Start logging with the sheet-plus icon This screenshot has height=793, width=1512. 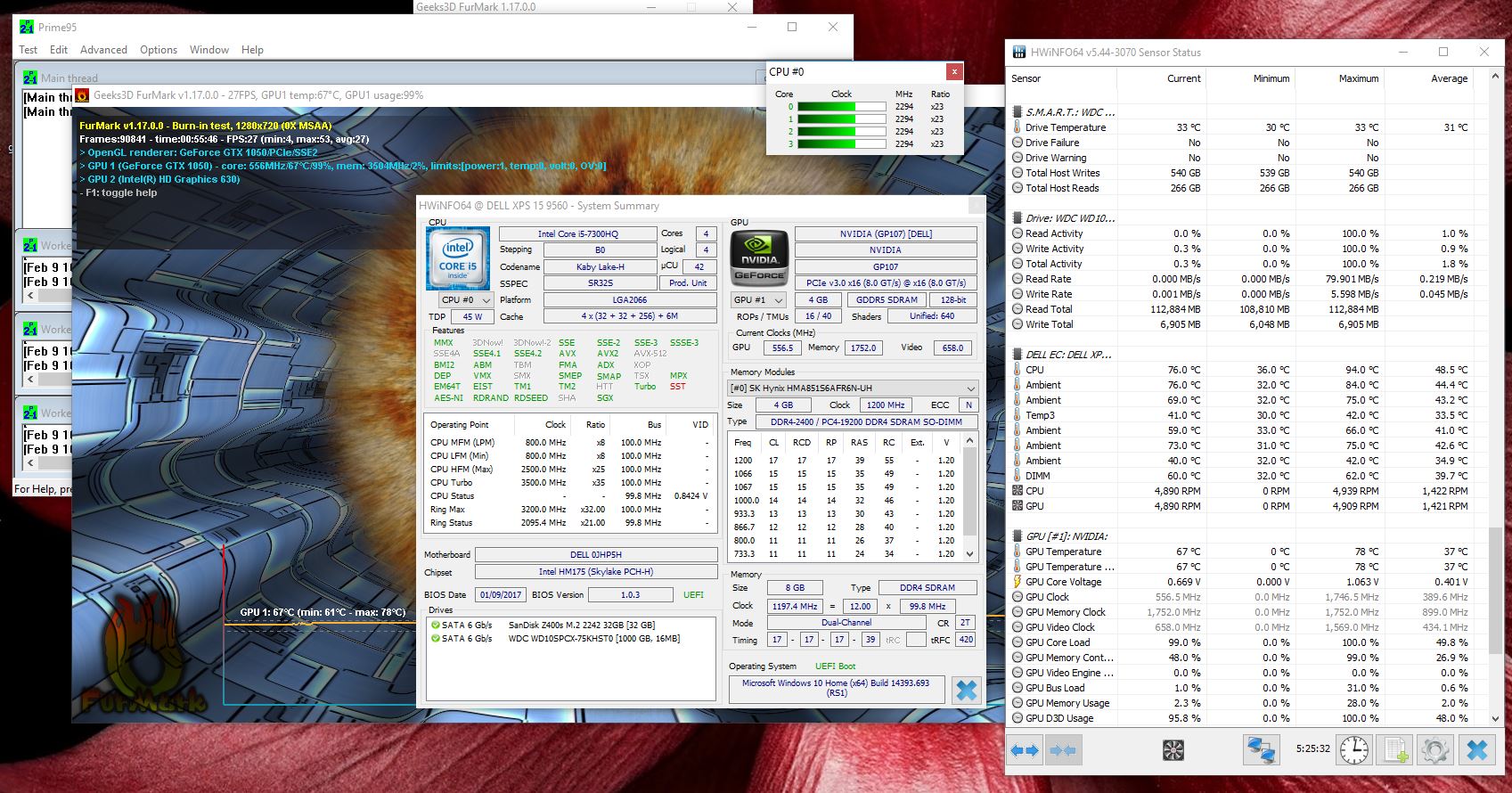pos(1394,750)
